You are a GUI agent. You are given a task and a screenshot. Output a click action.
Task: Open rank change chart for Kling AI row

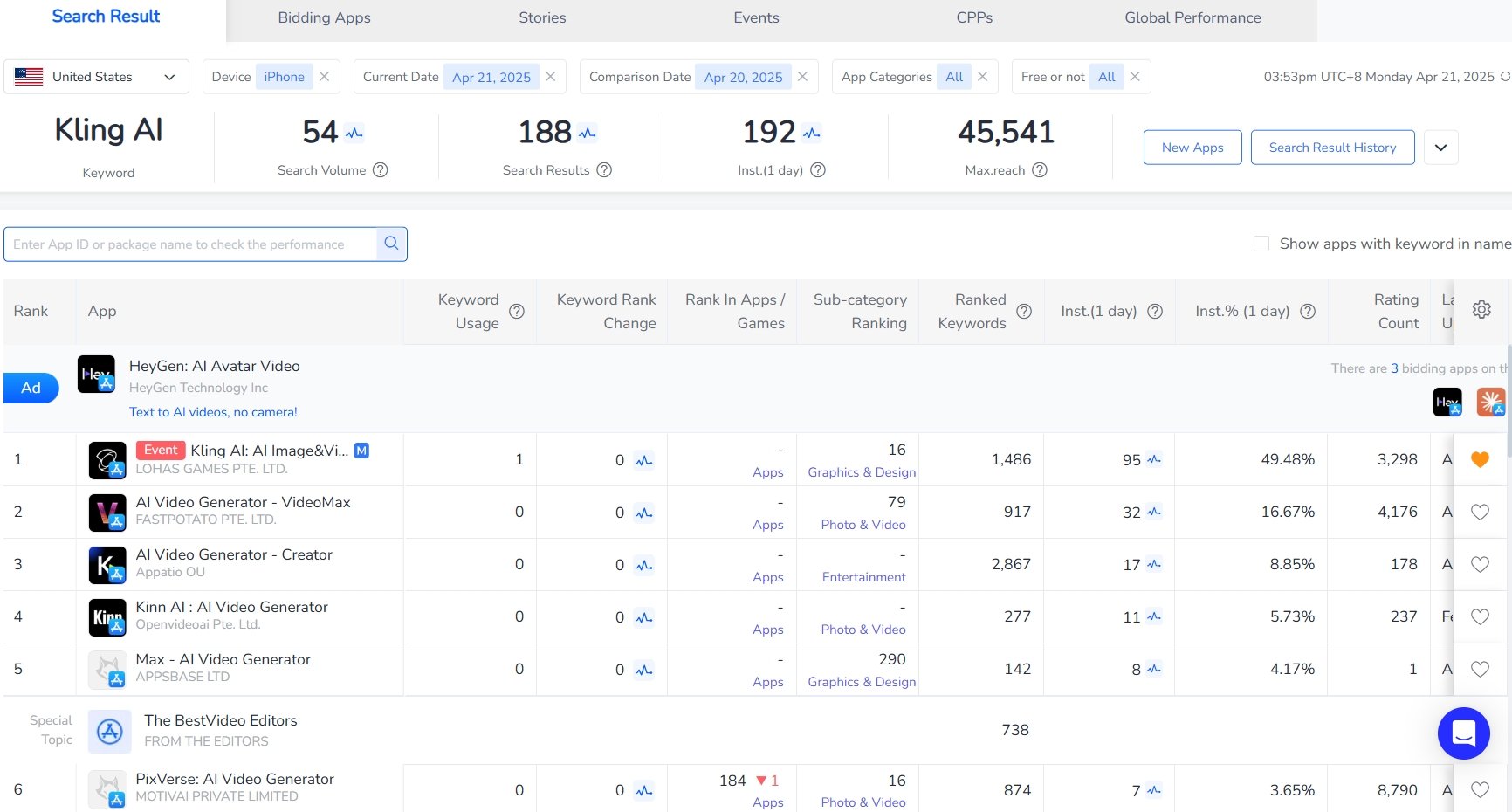point(644,460)
